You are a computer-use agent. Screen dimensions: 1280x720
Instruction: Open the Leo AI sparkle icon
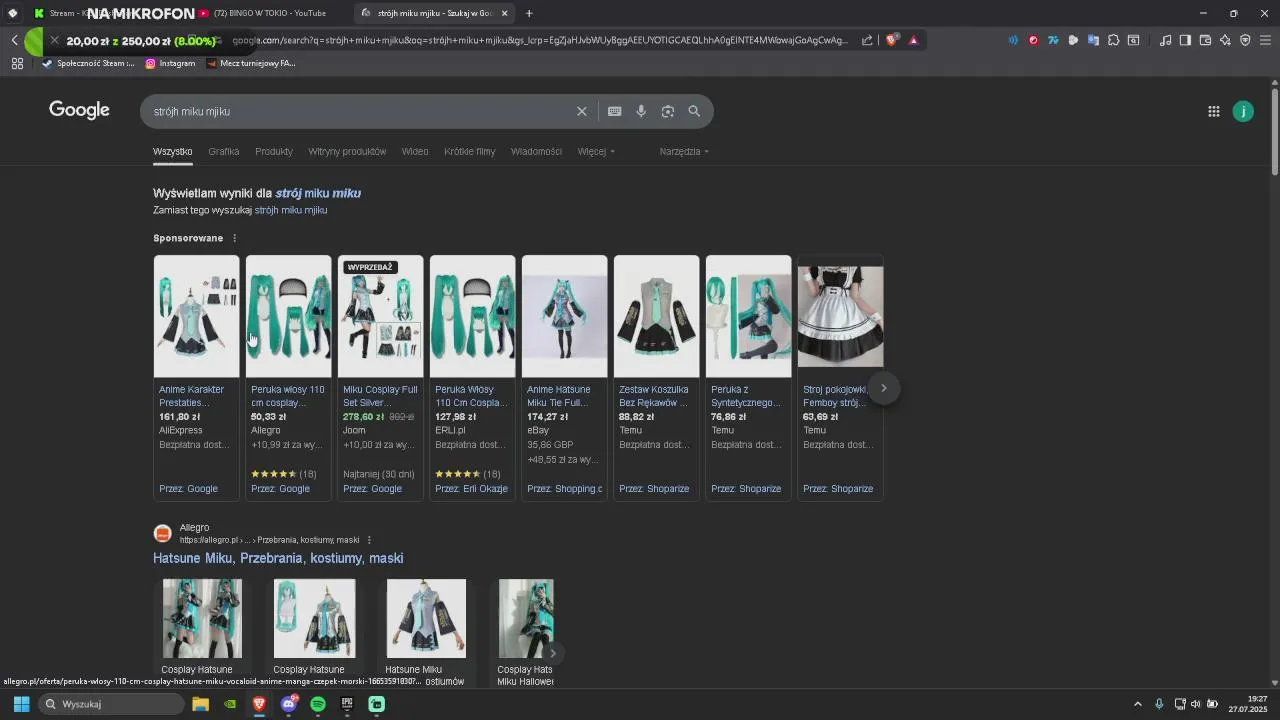[x=1225, y=40]
